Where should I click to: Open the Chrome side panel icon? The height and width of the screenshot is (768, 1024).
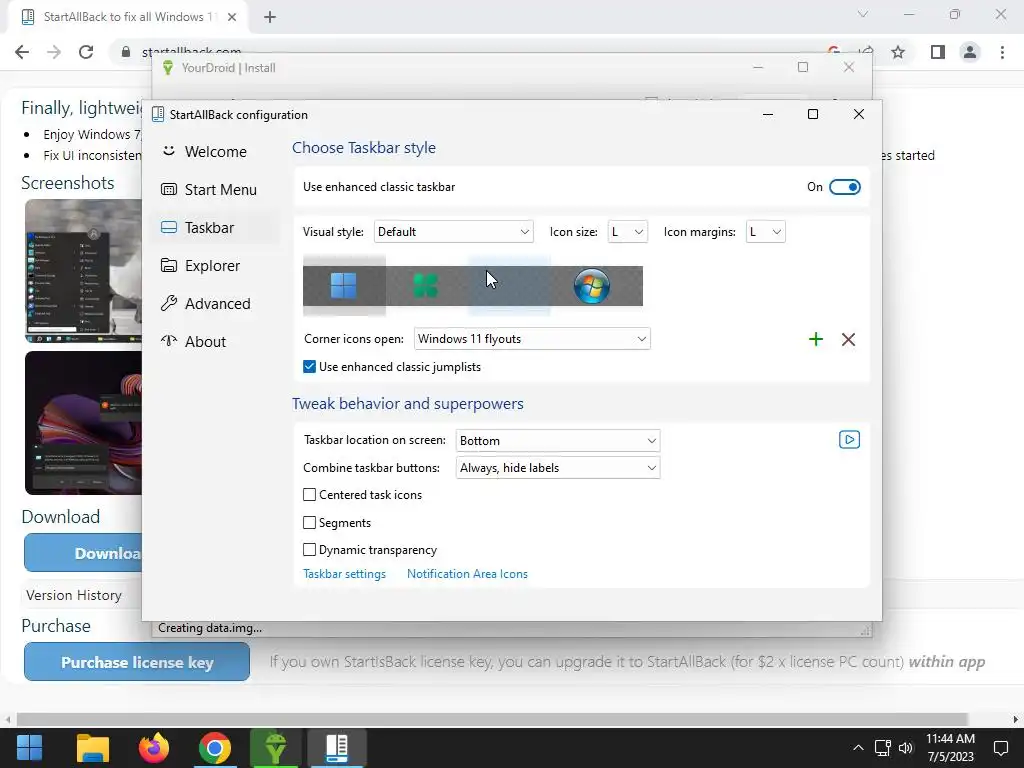click(x=938, y=52)
